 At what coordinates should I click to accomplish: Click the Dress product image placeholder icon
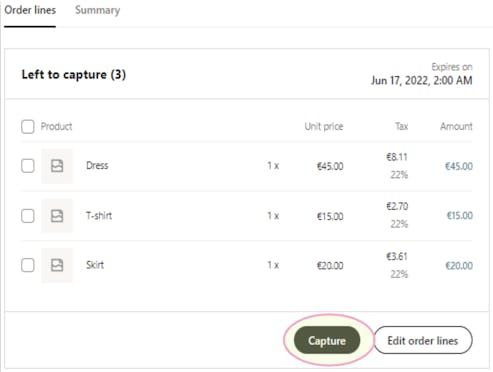point(57,166)
